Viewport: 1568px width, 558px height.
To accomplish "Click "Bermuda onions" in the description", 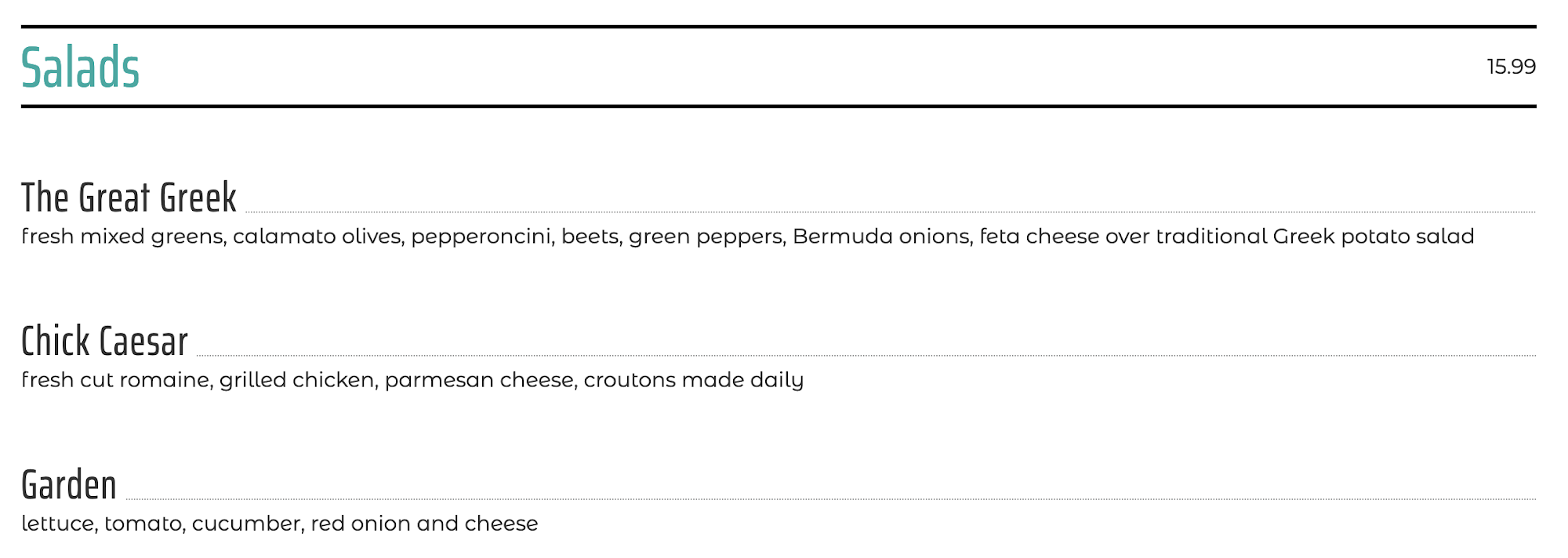I will pos(881,237).
